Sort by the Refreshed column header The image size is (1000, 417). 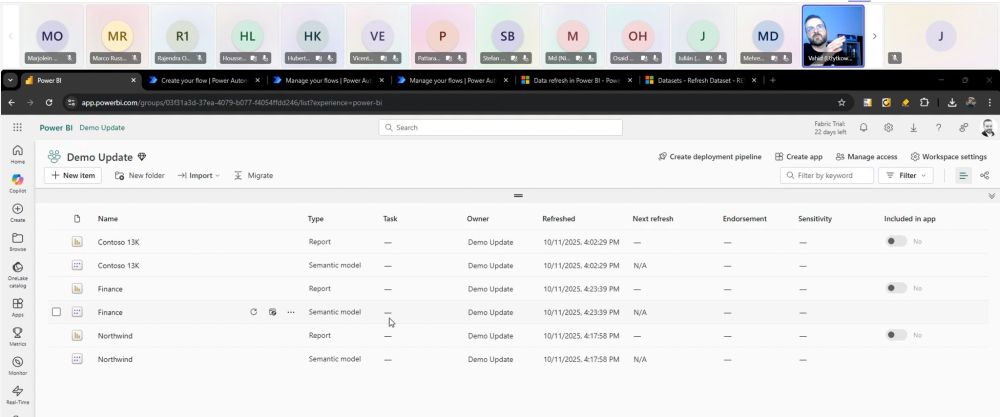(x=559, y=219)
